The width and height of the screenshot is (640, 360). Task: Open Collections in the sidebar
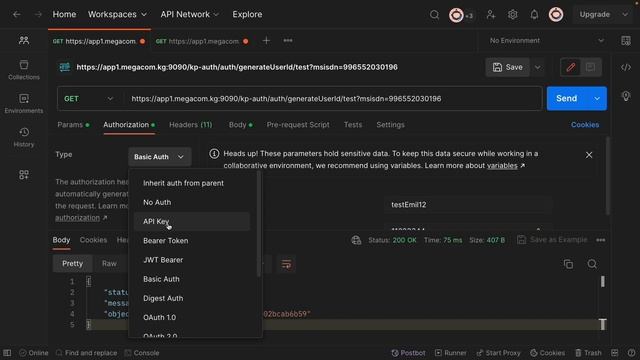(24, 70)
